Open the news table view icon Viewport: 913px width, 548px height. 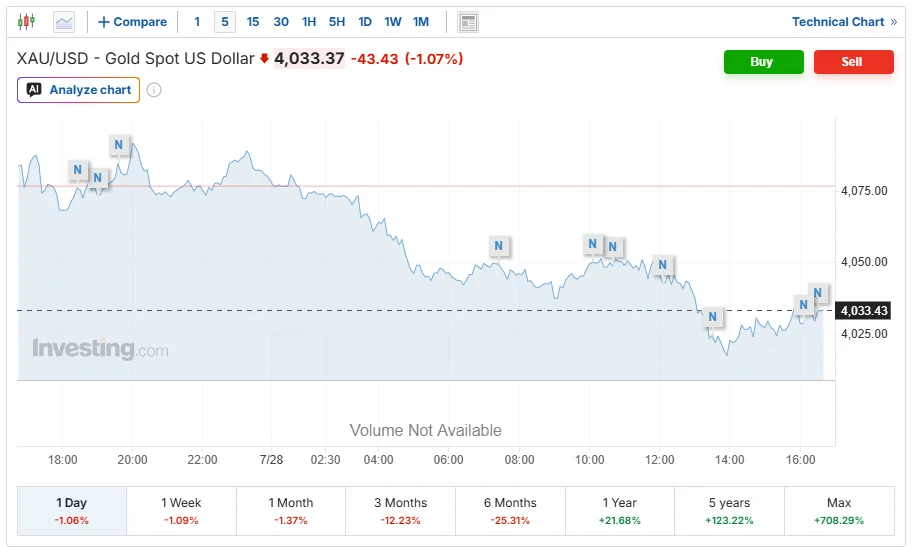(468, 22)
